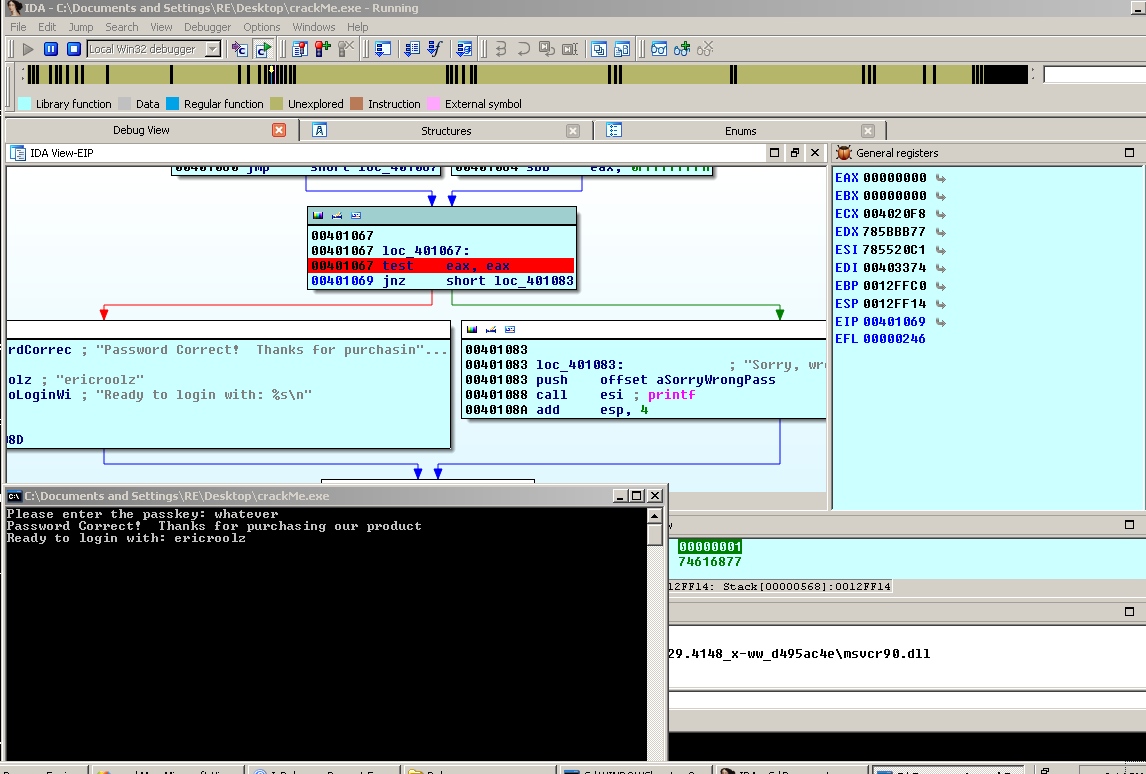
Task: Click the eyeglasses watch view icon
Action: 659,49
